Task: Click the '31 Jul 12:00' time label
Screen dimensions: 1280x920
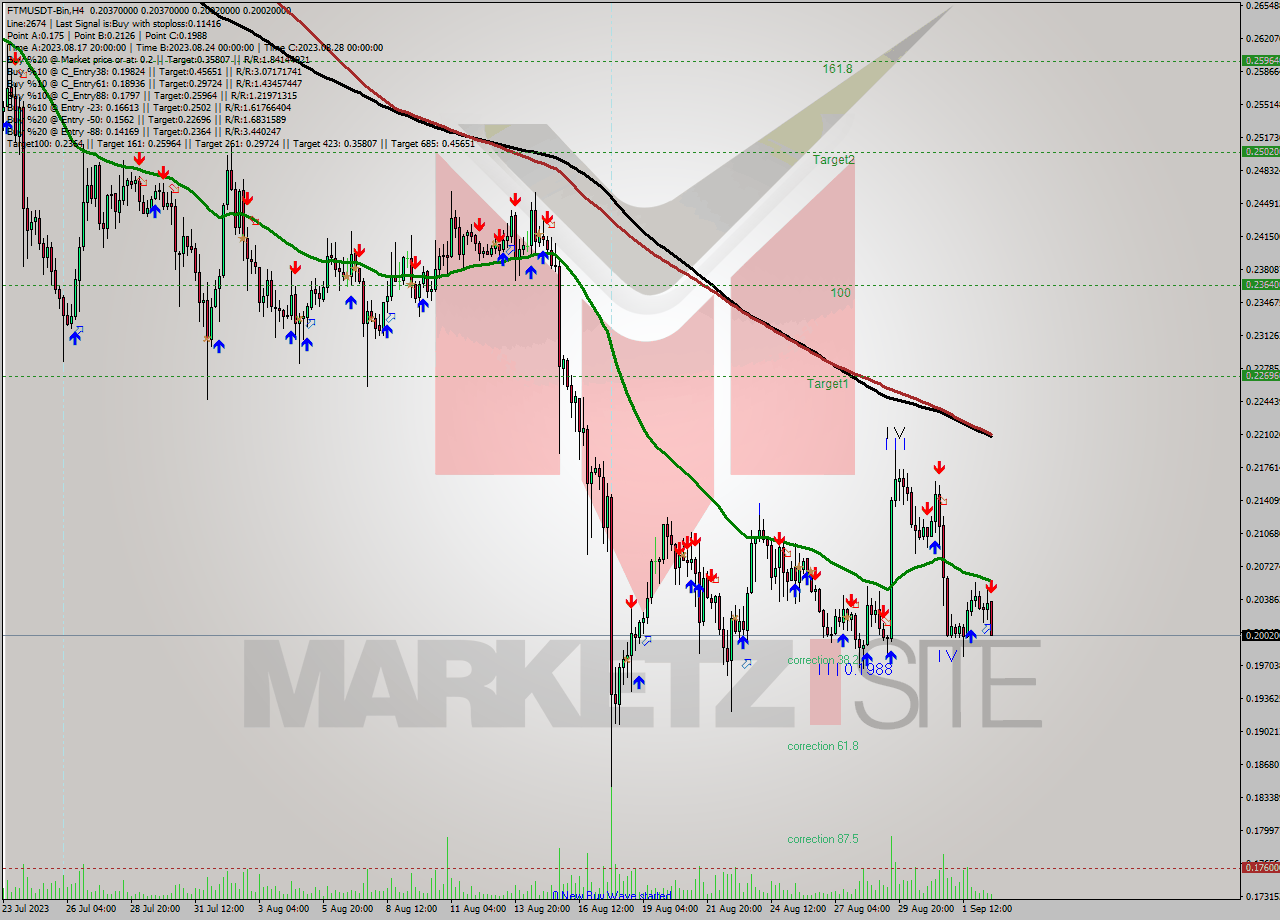Action: pos(220,909)
